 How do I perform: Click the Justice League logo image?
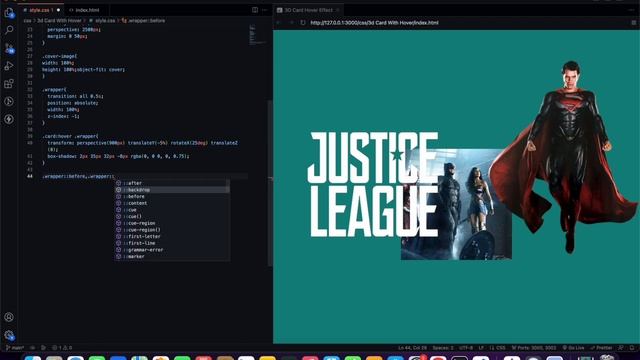point(373,184)
